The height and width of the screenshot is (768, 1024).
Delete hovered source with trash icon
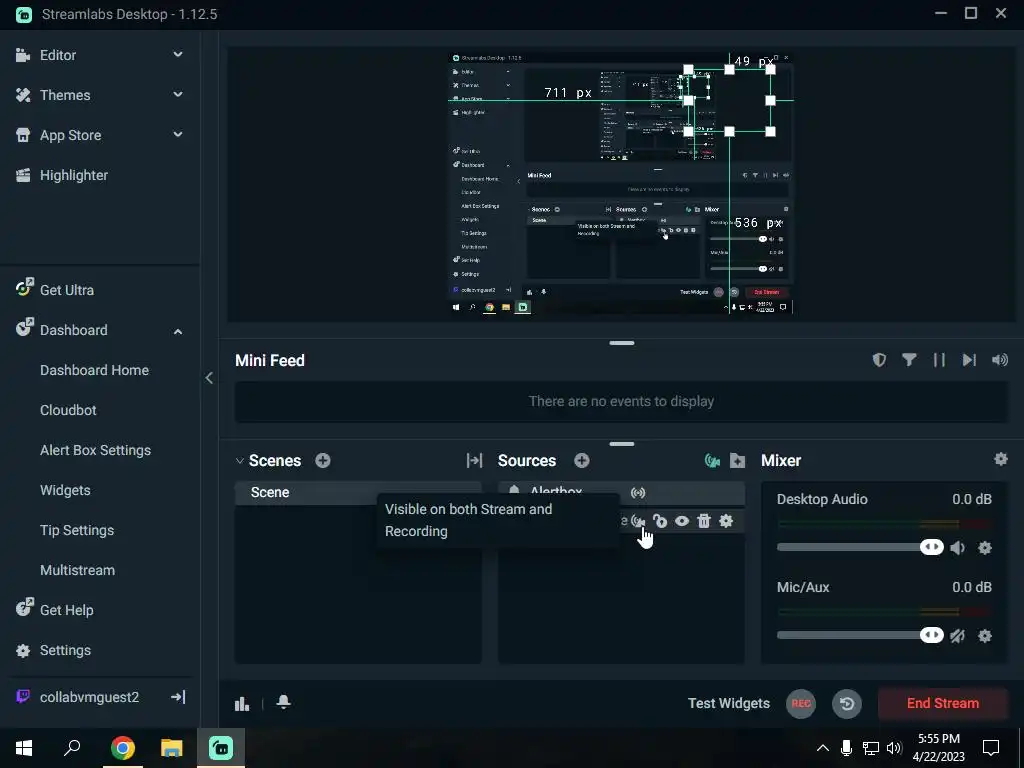tap(703, 521)
